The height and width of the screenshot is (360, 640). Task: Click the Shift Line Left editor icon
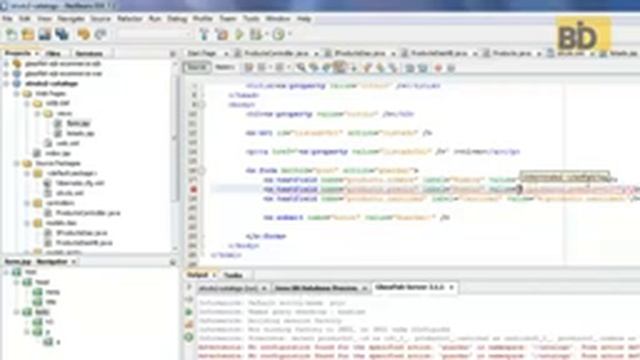409,68
